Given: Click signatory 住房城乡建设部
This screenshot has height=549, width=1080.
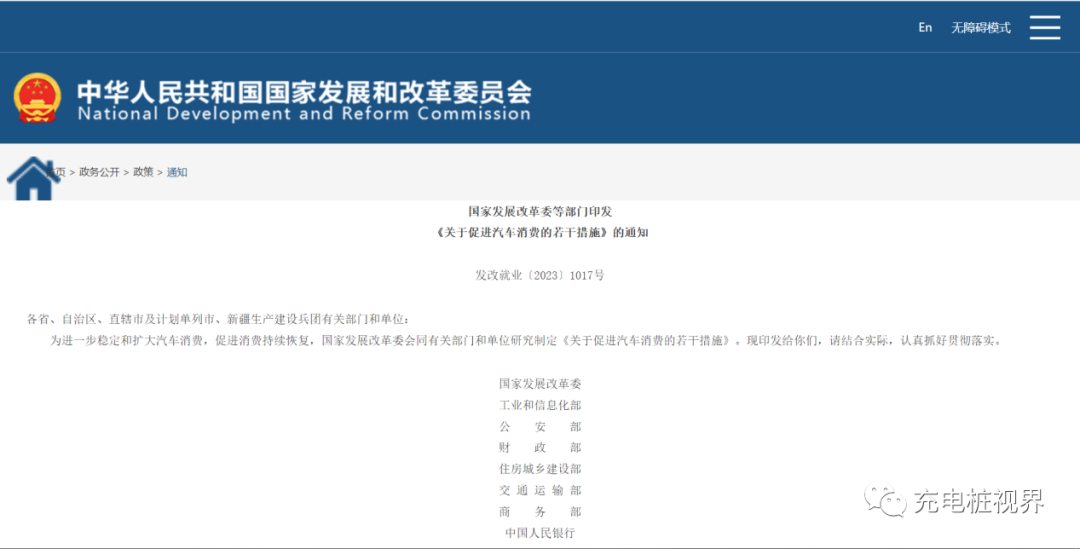Looking at the screenshot, I should [540, 469].
